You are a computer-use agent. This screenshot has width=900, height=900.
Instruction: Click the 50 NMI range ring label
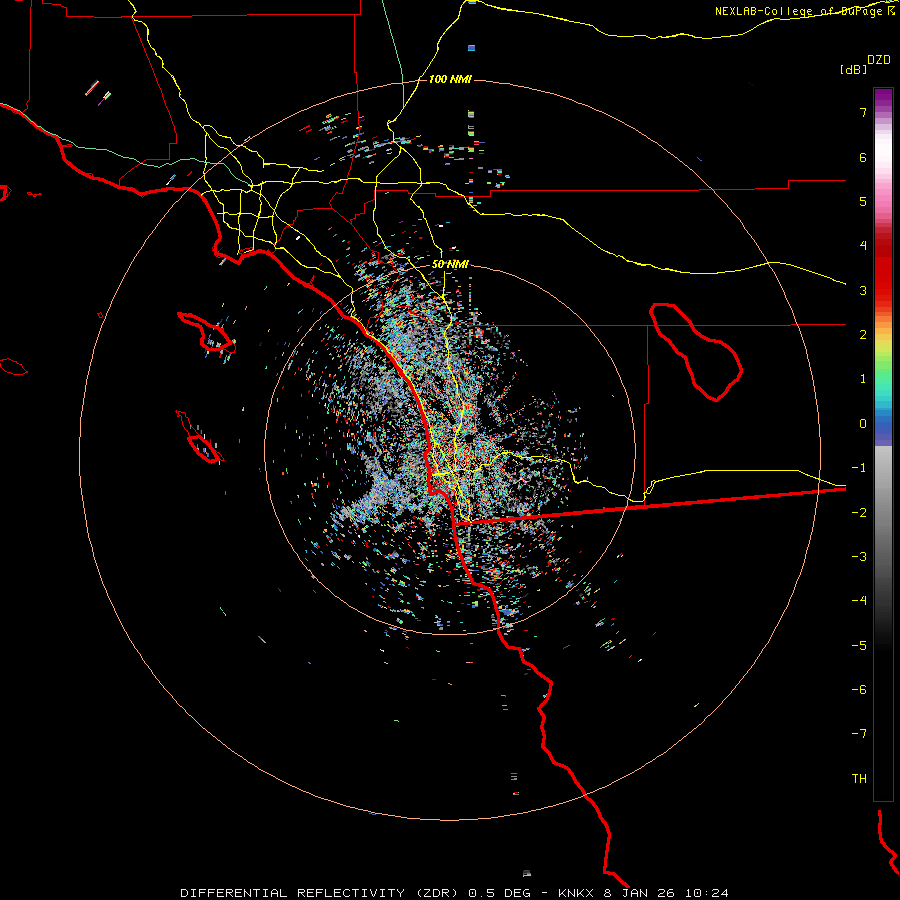(450, 264)
